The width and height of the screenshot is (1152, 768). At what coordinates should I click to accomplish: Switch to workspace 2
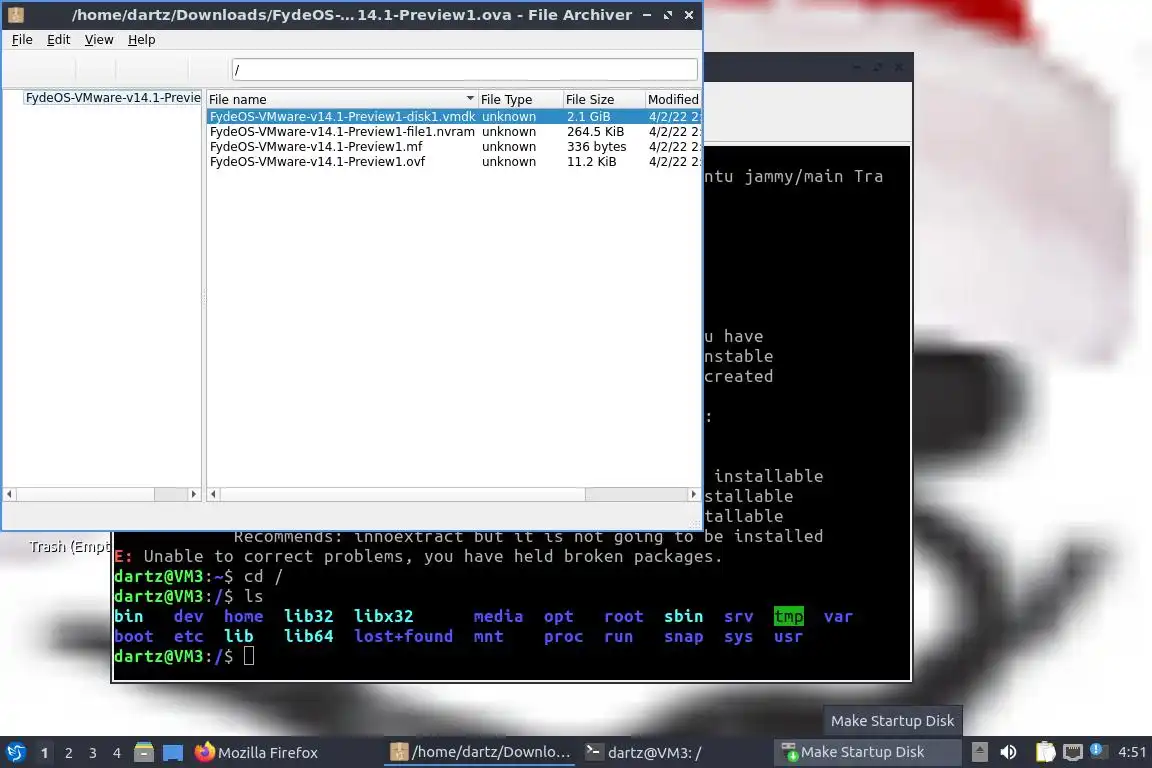tap(69, 753)
